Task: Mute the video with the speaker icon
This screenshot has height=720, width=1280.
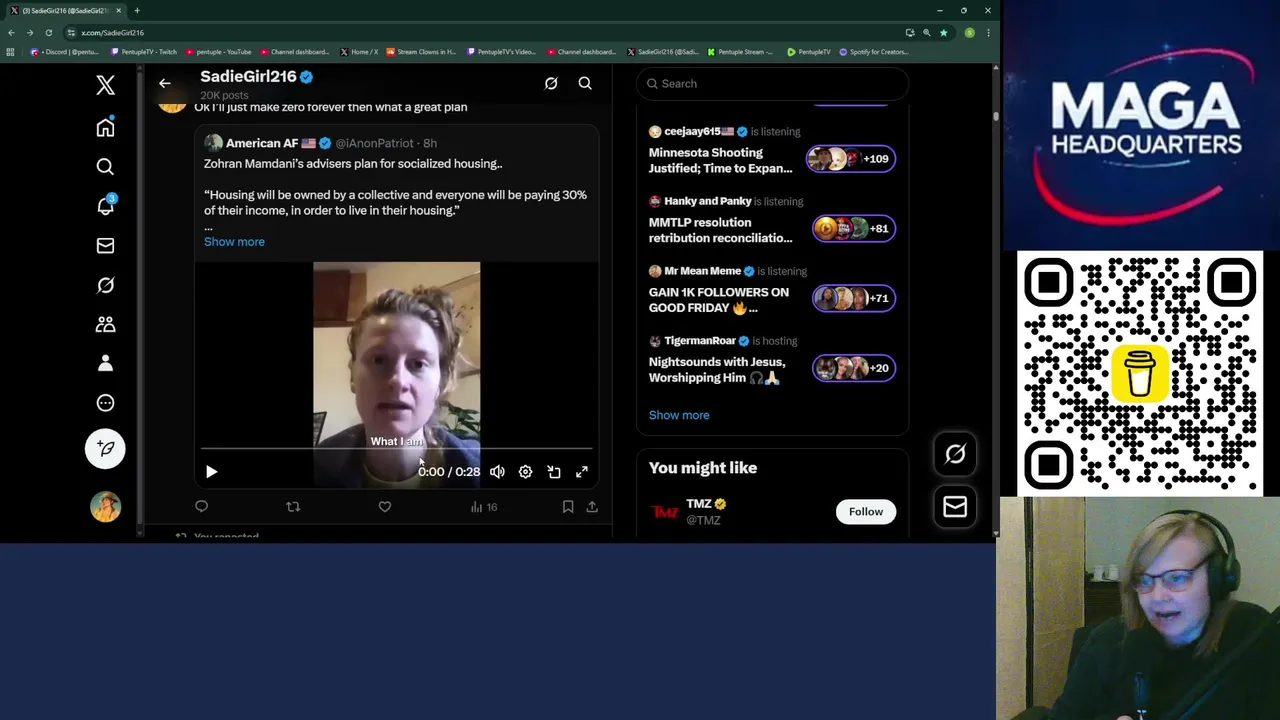Action: (497, 472)
